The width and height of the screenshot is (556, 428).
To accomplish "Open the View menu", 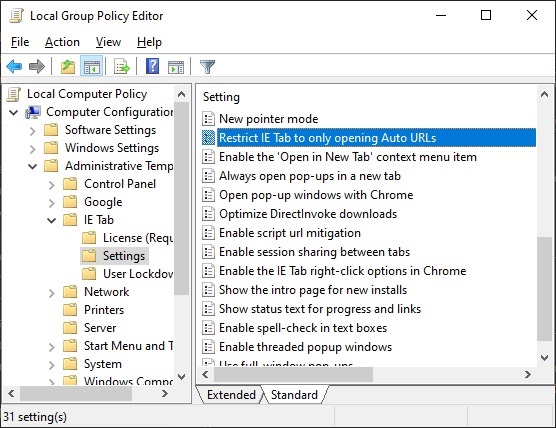I will coord(108,42).
